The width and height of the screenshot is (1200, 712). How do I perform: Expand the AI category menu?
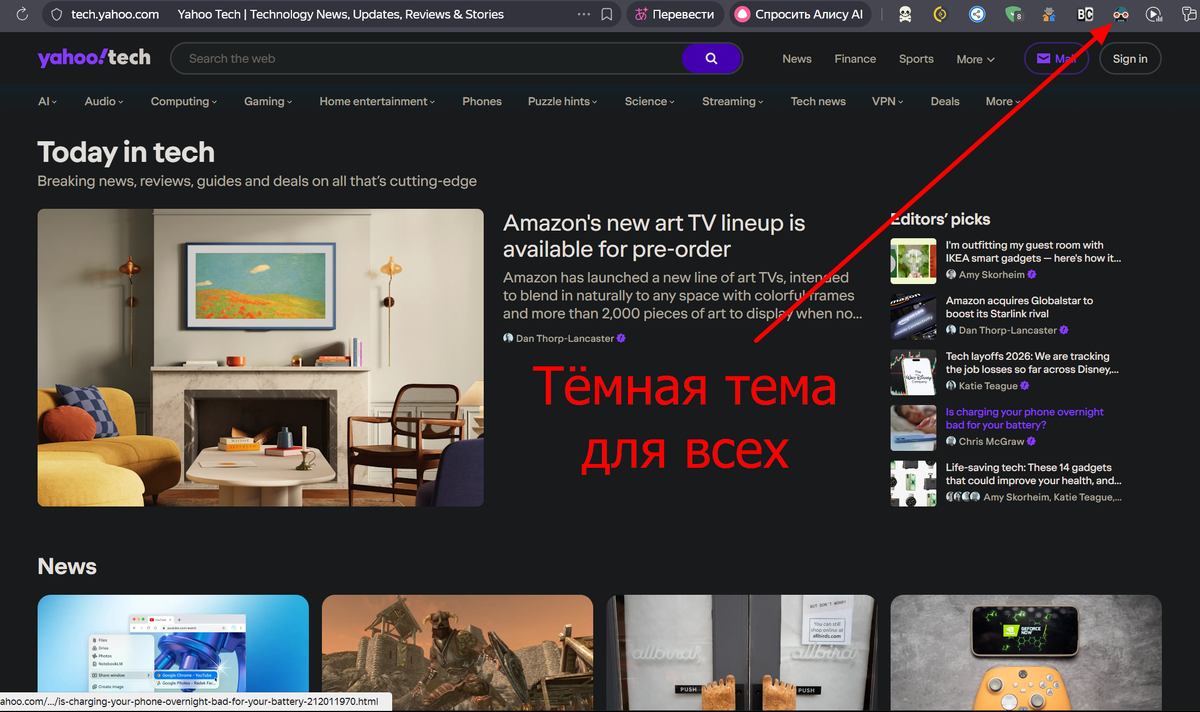coord(47,101)
